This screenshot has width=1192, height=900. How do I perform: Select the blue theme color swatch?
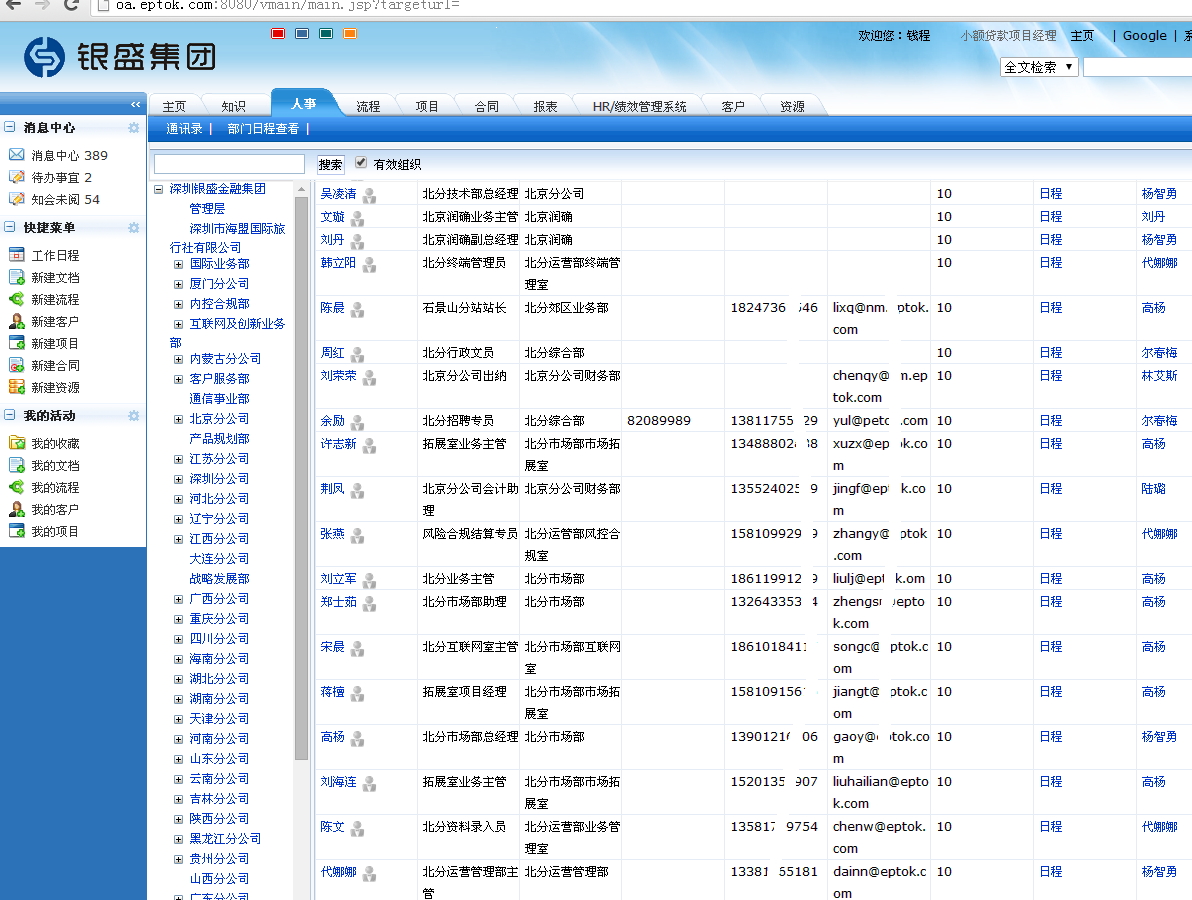(302, 33)
